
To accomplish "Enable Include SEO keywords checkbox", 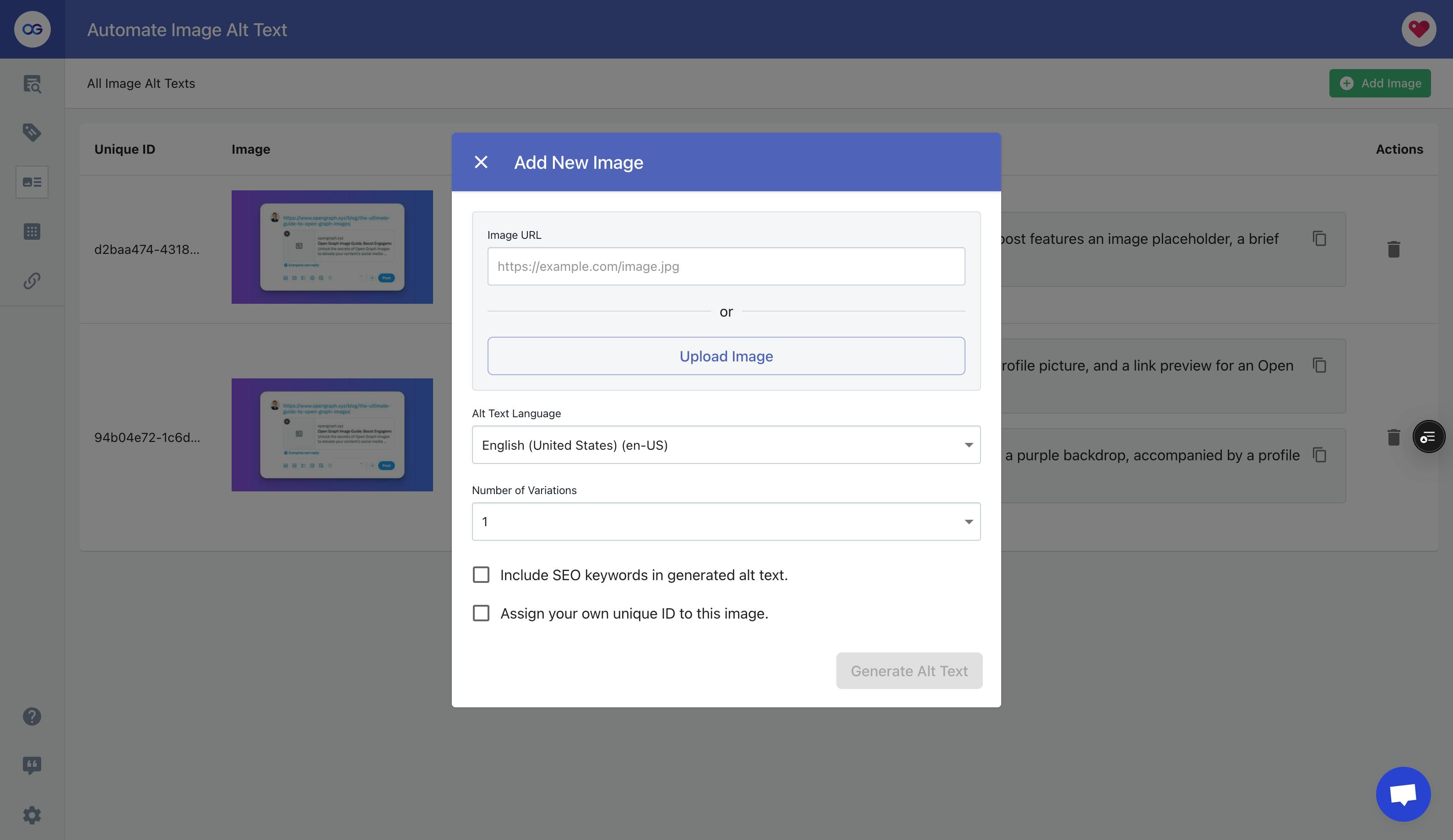I will tap(481, 575).
